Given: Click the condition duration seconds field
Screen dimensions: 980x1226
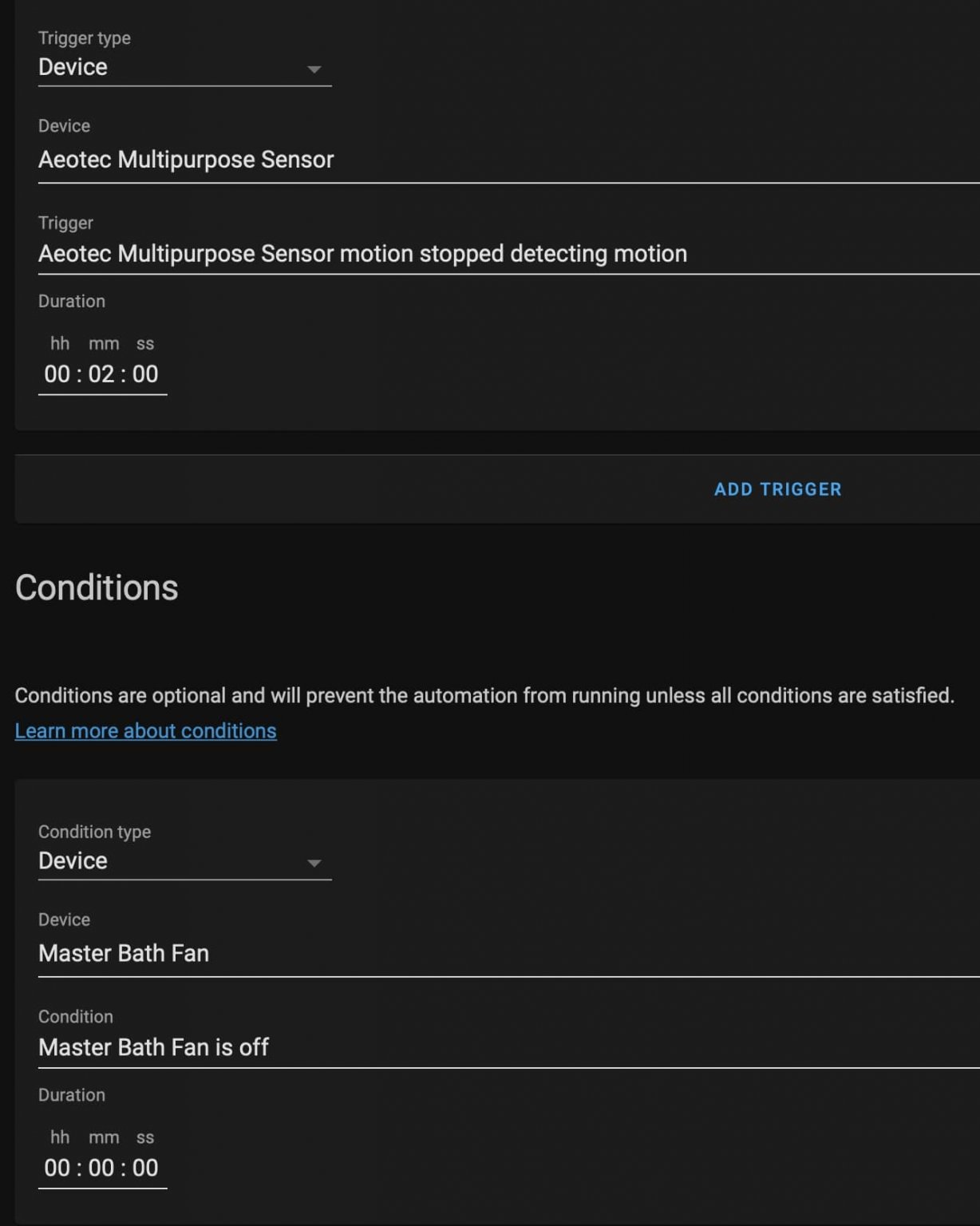Looking at the screenshot, I should pos(145,1168).
